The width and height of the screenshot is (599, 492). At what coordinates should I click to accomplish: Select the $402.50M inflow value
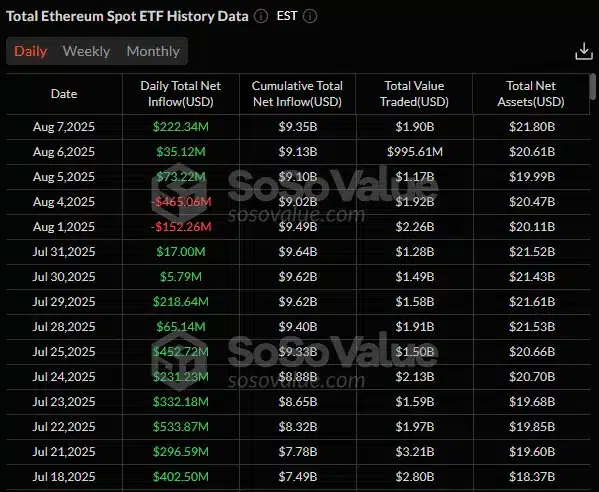(181, 477)
